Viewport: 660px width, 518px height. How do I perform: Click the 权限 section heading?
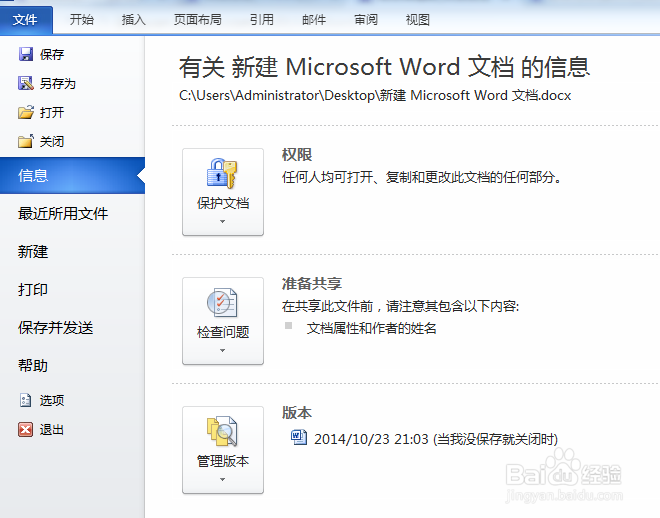click(297, 154)
